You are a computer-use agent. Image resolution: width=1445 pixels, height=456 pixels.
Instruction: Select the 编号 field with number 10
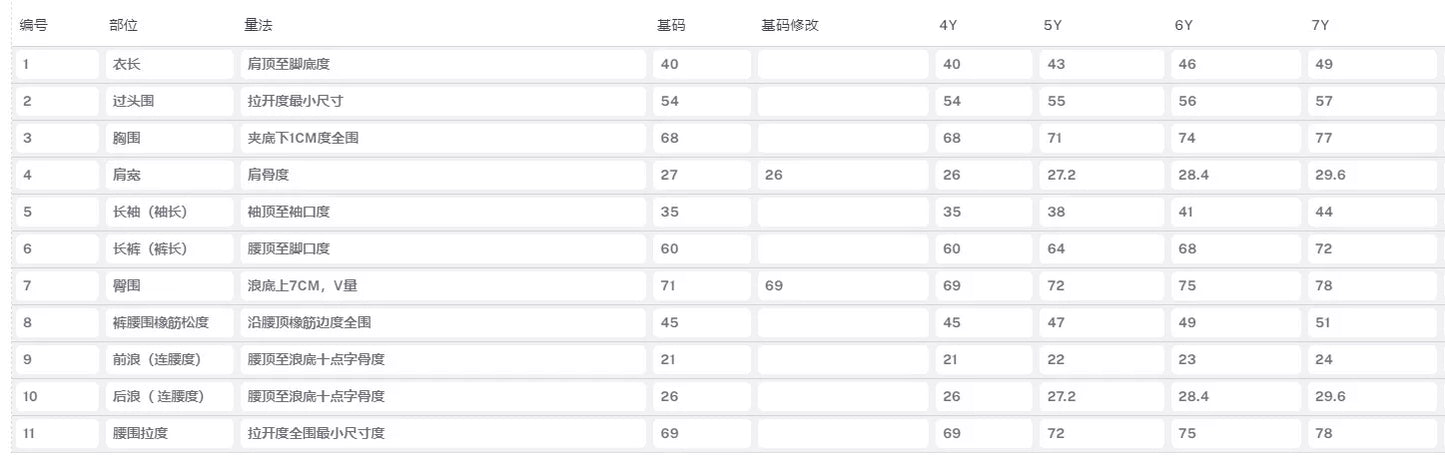56,397
